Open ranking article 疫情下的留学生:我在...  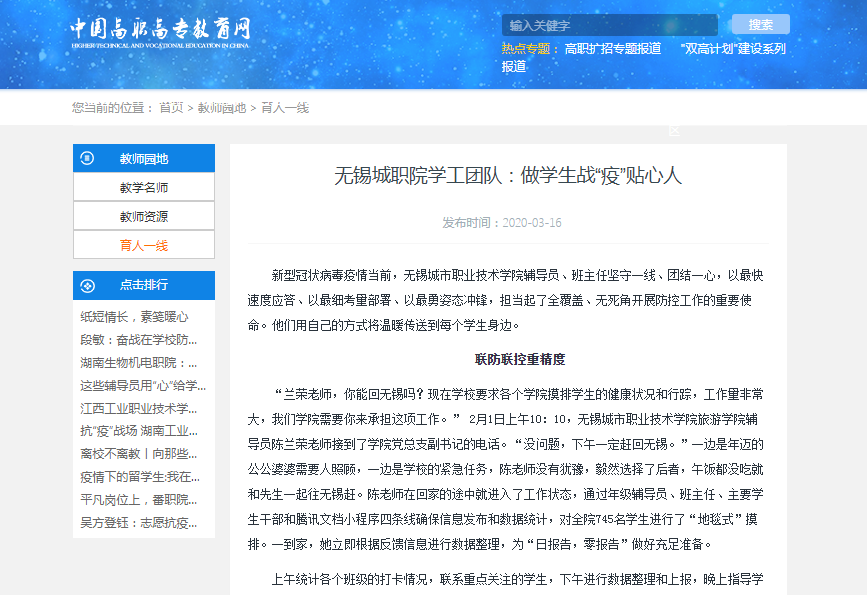pos(140,477)
